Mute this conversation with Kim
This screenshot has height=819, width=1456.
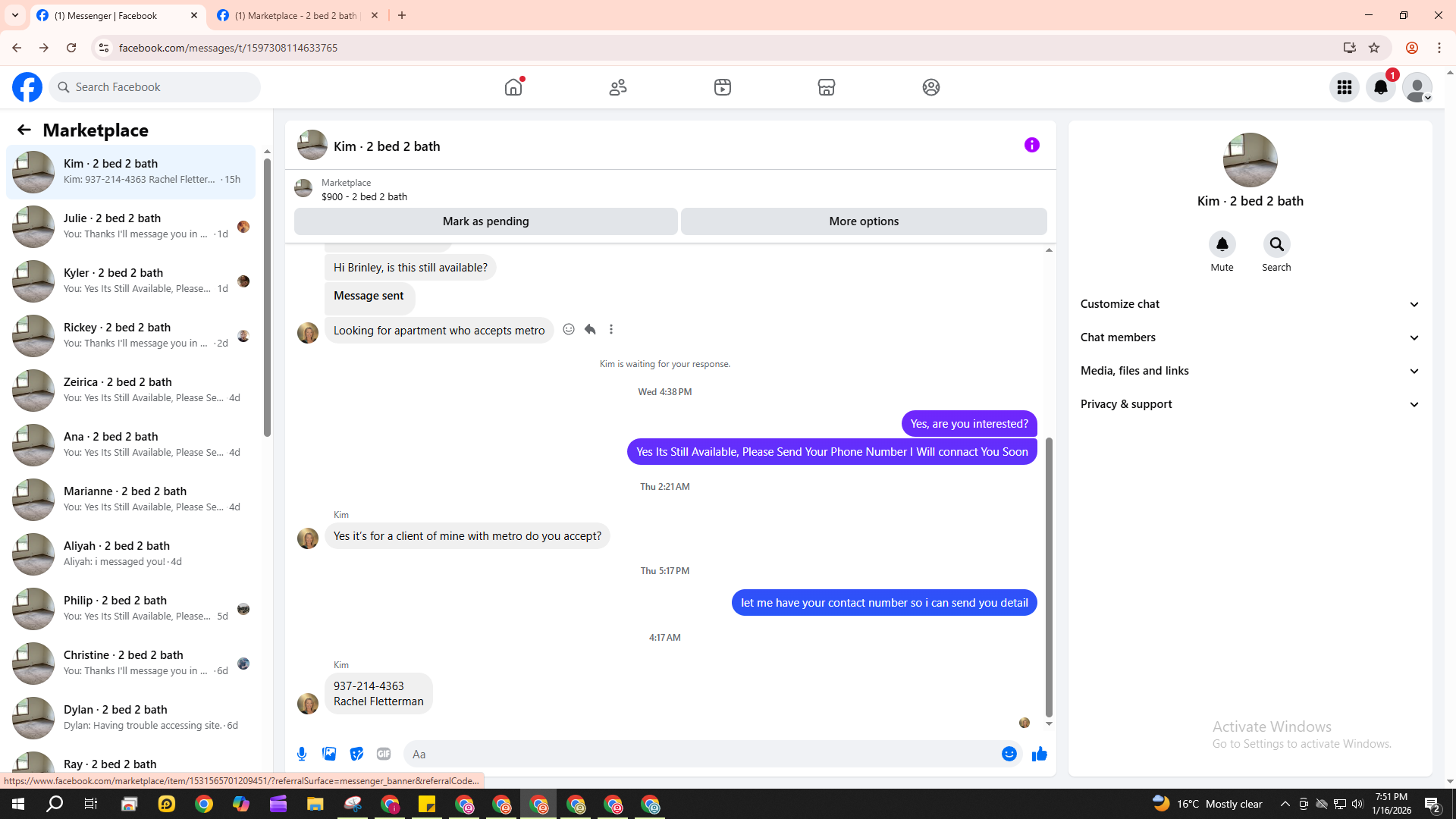pyautogui.click(x=1222, y=245)
